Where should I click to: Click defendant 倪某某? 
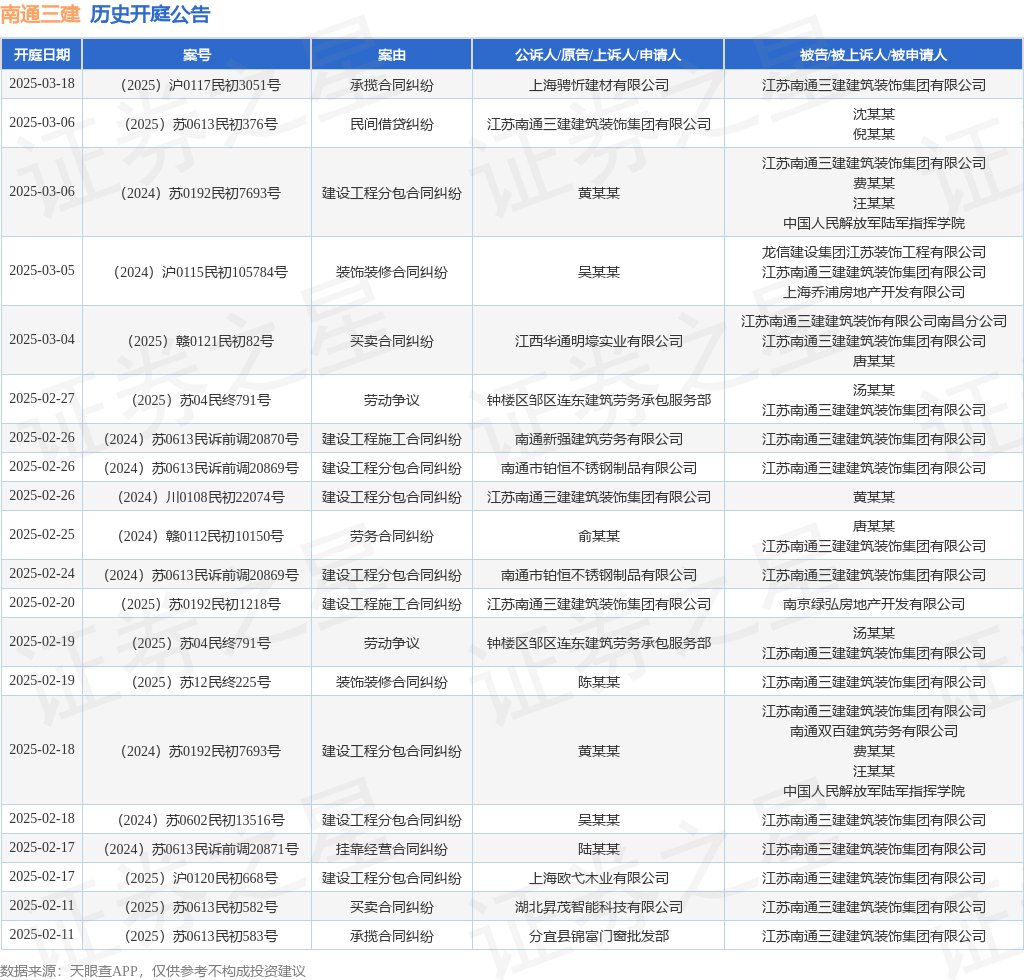click(874, 134)
